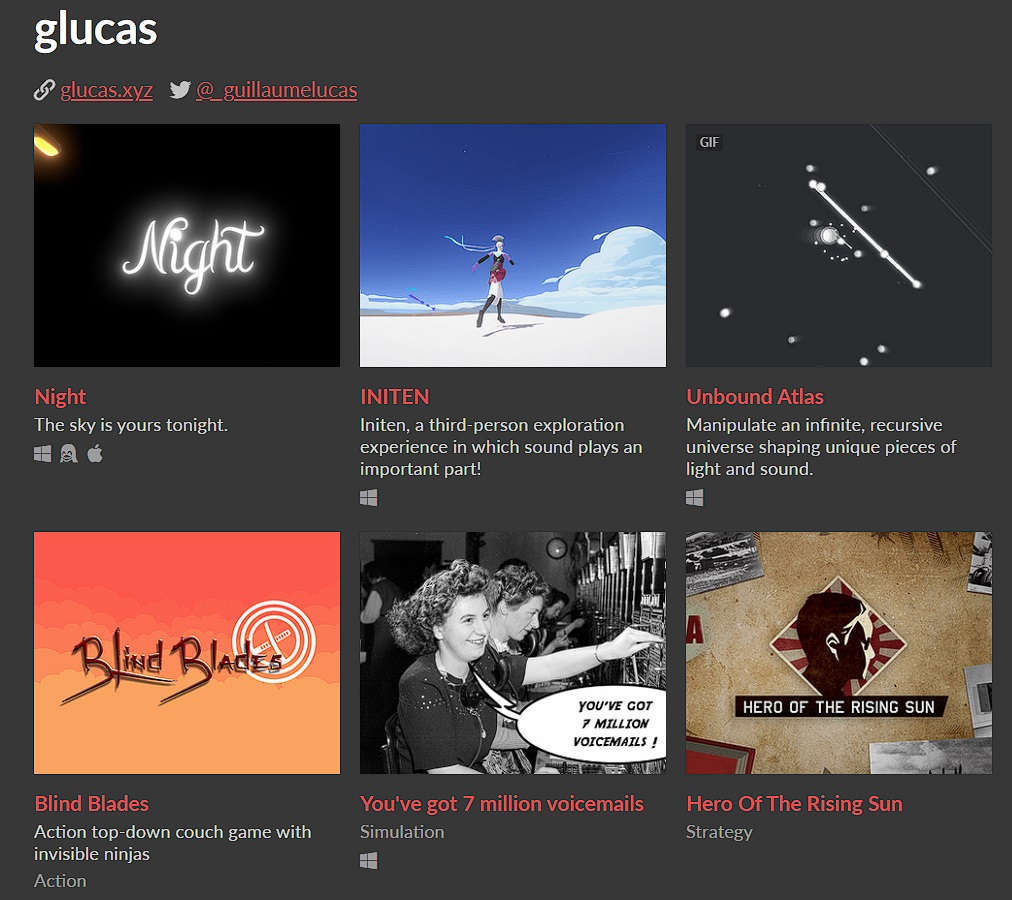Screen dimensions: 1012x900
Task: Go to Unbound Atlas game page
Action: tap(754, 396)
